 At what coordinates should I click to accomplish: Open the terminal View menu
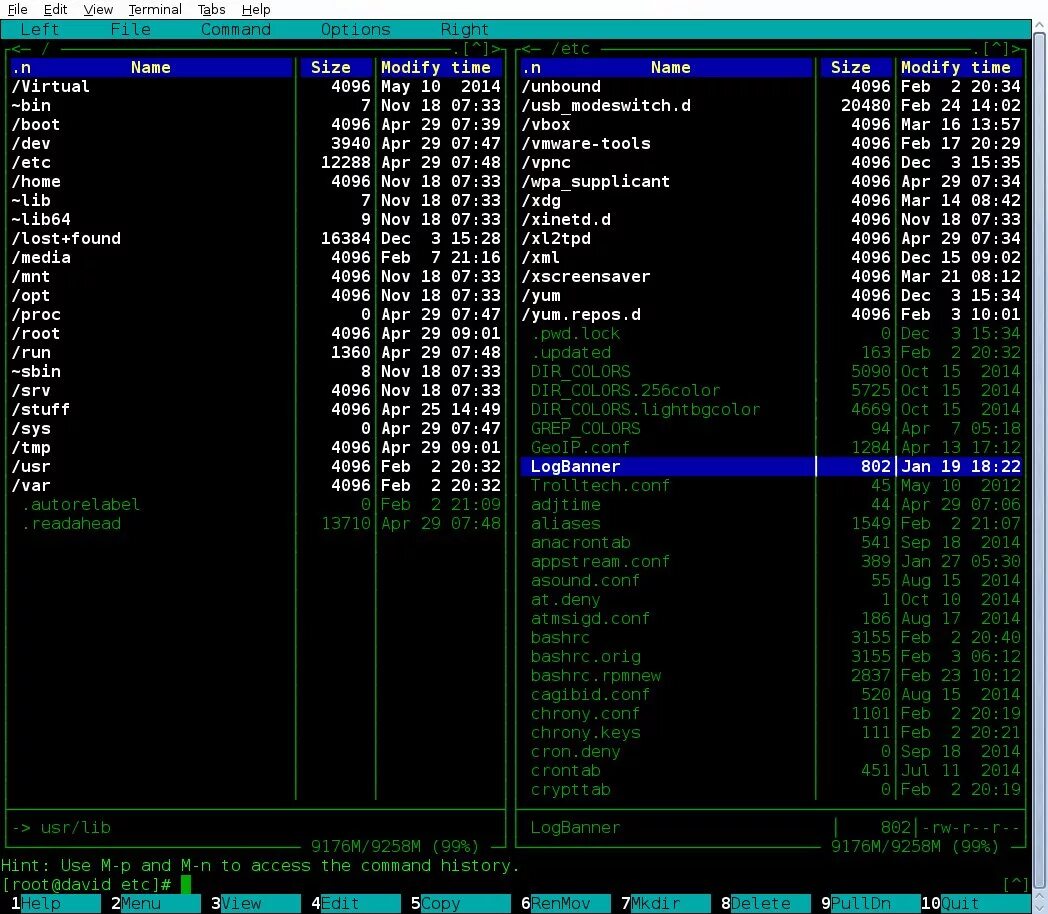coord(98,9)
